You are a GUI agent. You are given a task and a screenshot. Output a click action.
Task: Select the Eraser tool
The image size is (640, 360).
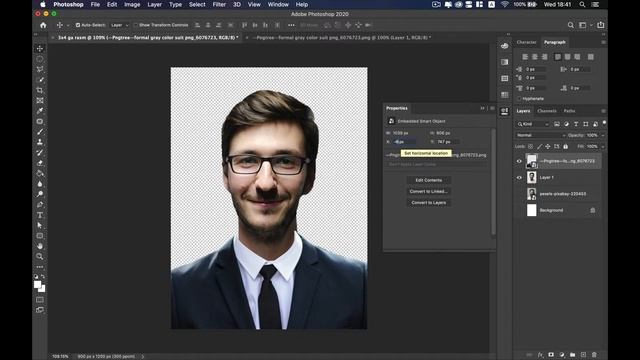pyautogui.click(x=40, y=163)
